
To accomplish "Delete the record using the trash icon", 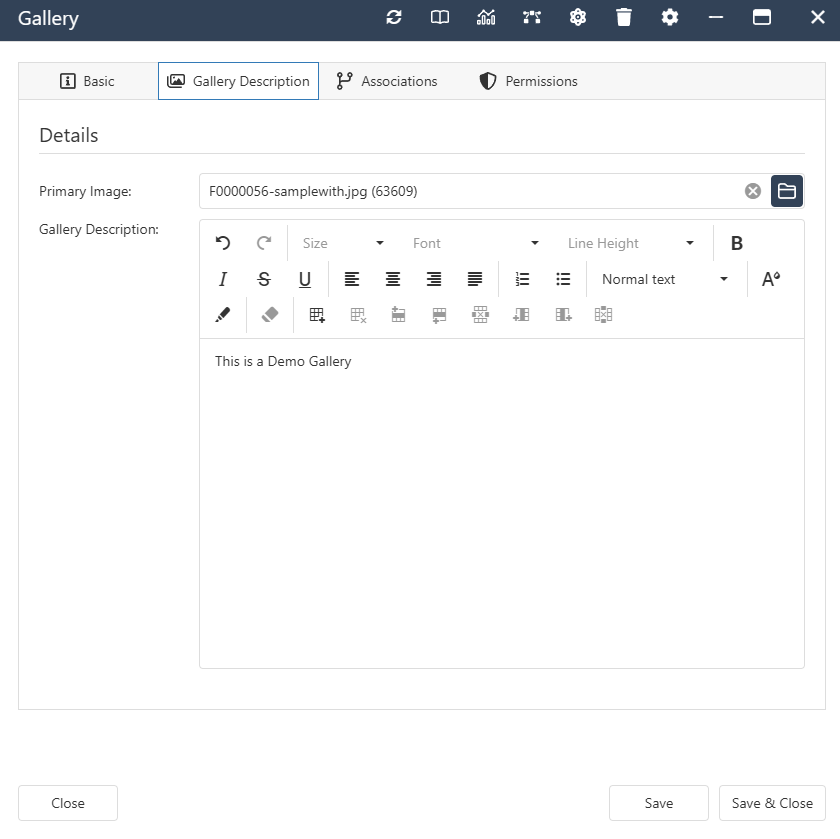I will 624,17.
